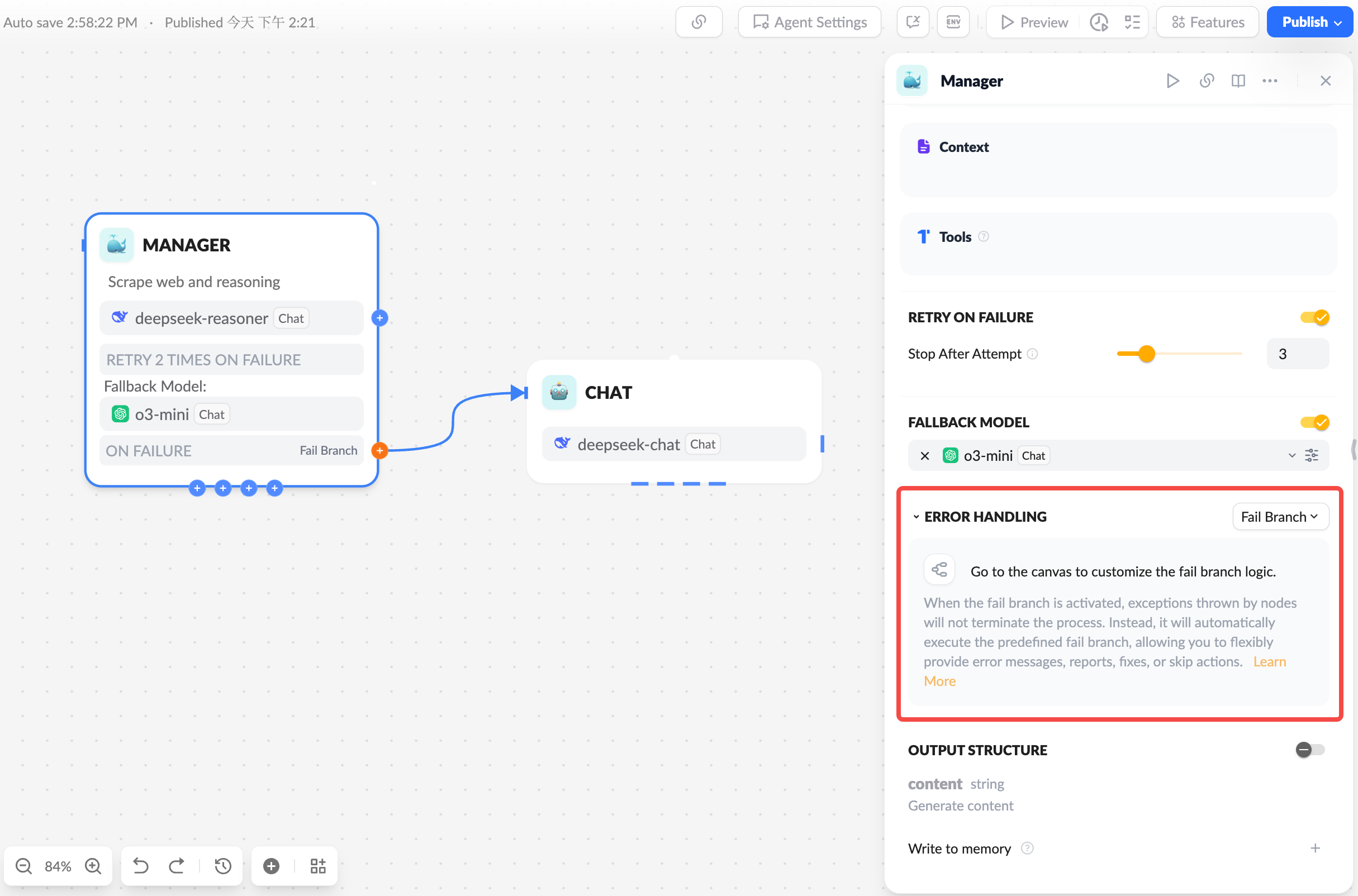Undo the last canvas action
The width and height of the screenshot is (1358, 896).
pos(141,866)
